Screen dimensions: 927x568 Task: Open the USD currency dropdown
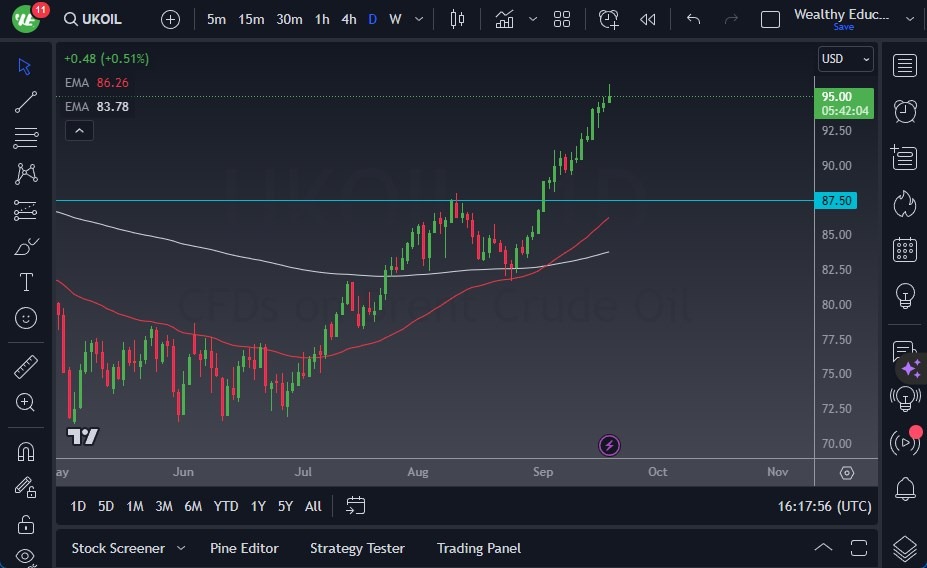[845, 59]
